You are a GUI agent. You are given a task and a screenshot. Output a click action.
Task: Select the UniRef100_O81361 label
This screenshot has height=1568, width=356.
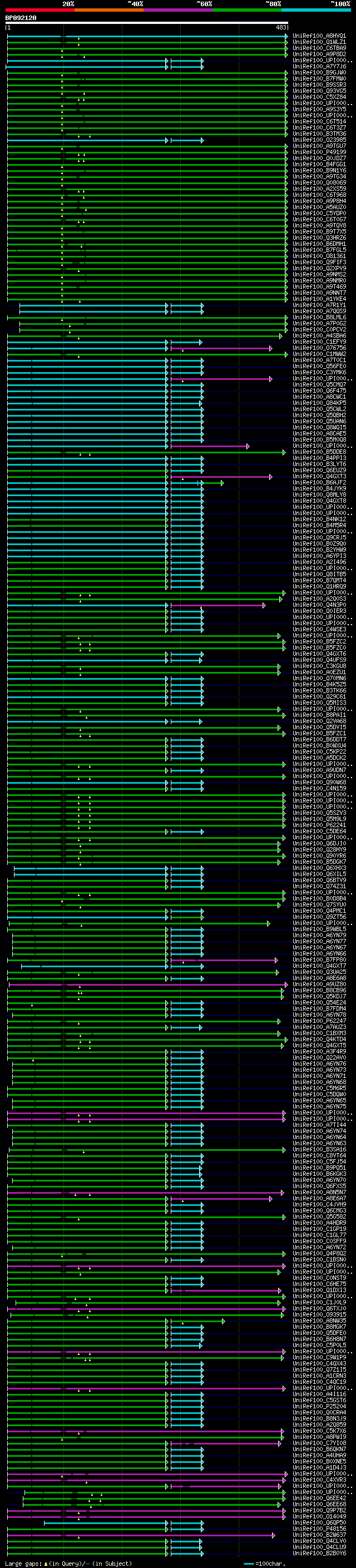tap(319, 256)
